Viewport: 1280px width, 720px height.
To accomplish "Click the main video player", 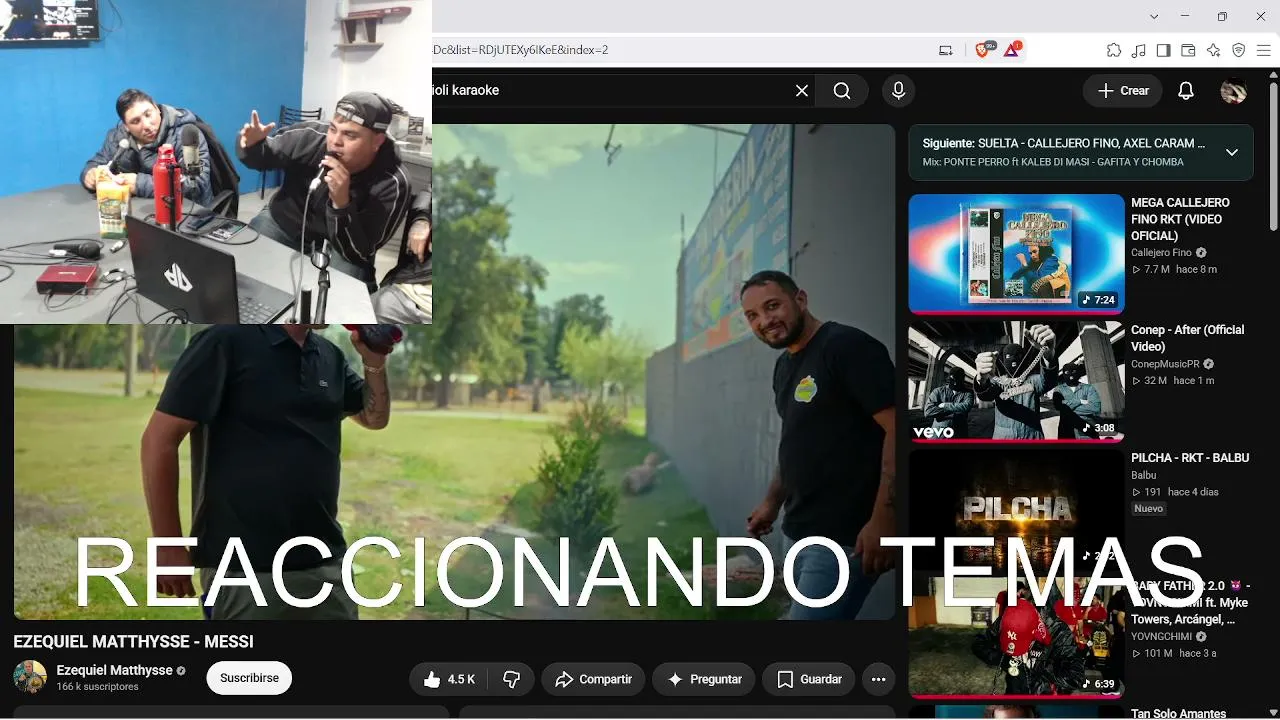I will point(454,372).
